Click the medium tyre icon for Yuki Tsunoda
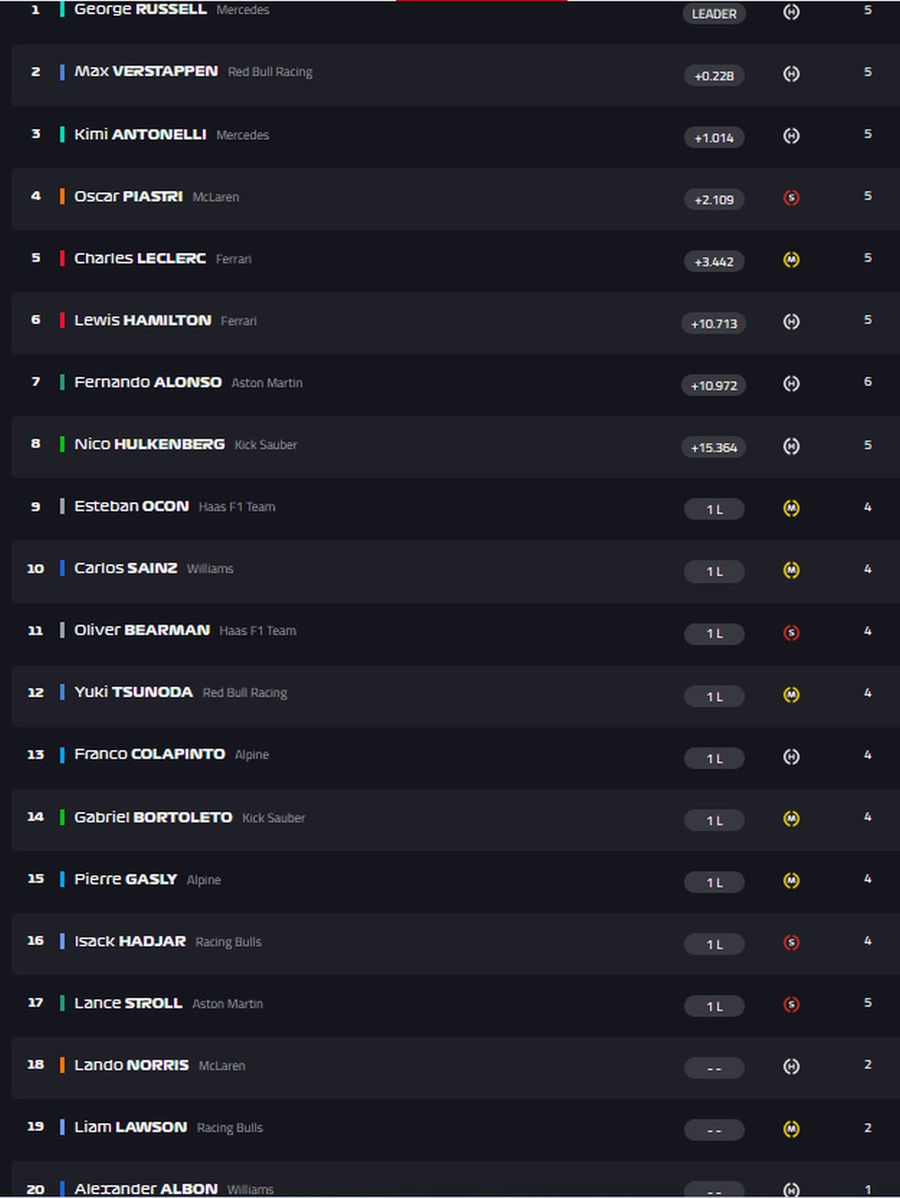Screen dimensions: 900x1198 pos(791,694)
